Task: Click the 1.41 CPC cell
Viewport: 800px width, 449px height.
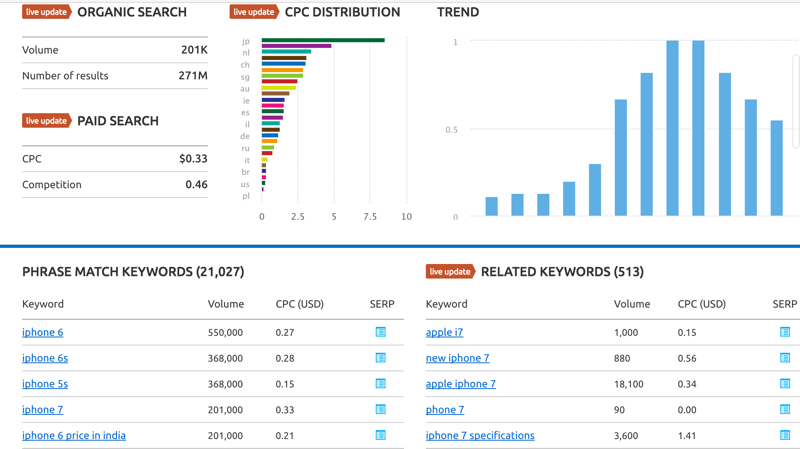Action: point(687,436)
